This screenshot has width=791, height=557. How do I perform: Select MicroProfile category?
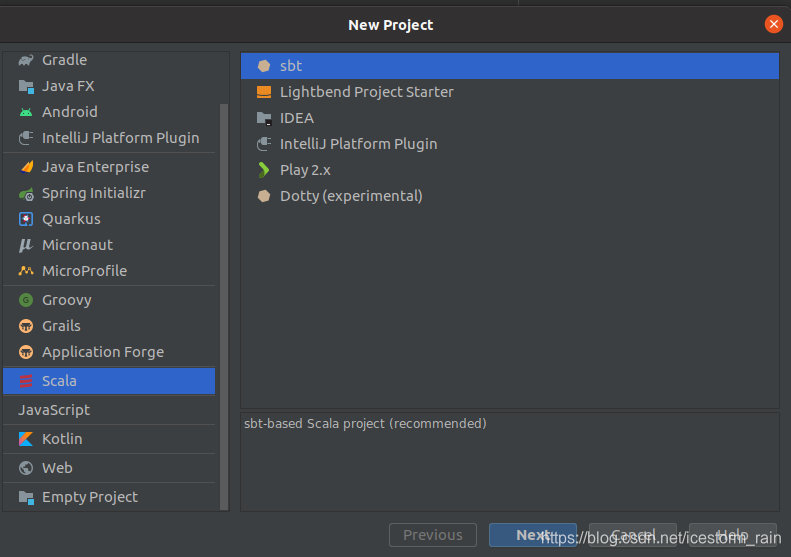[109, 271]
